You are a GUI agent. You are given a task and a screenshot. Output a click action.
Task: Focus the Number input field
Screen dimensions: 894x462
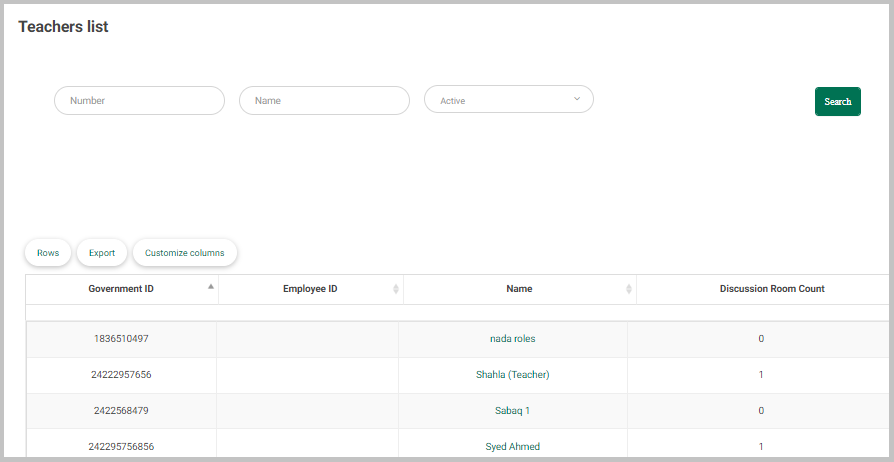[x=139, y=100]
